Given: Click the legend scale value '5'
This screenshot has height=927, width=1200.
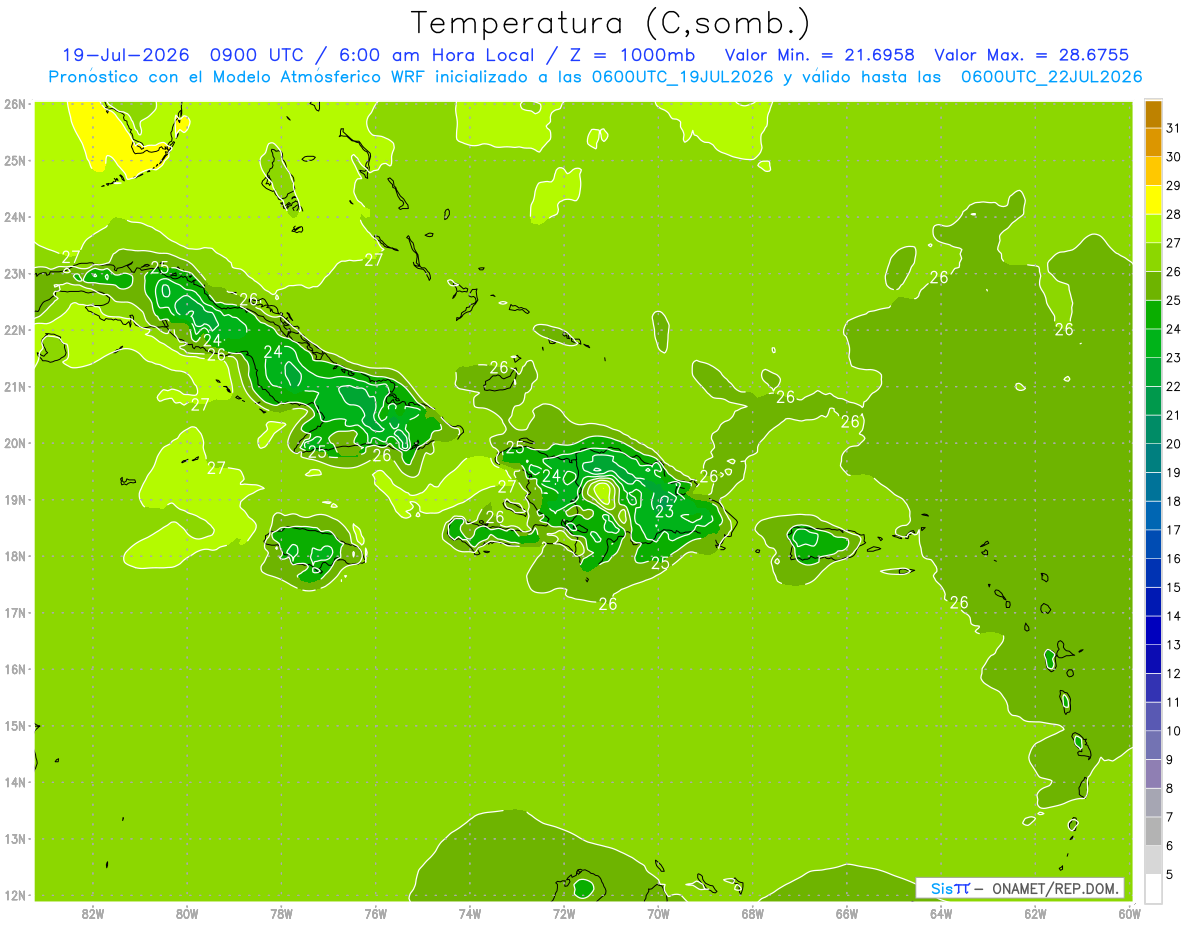Looking at the screenshot, I should [x=1171, y=874].
